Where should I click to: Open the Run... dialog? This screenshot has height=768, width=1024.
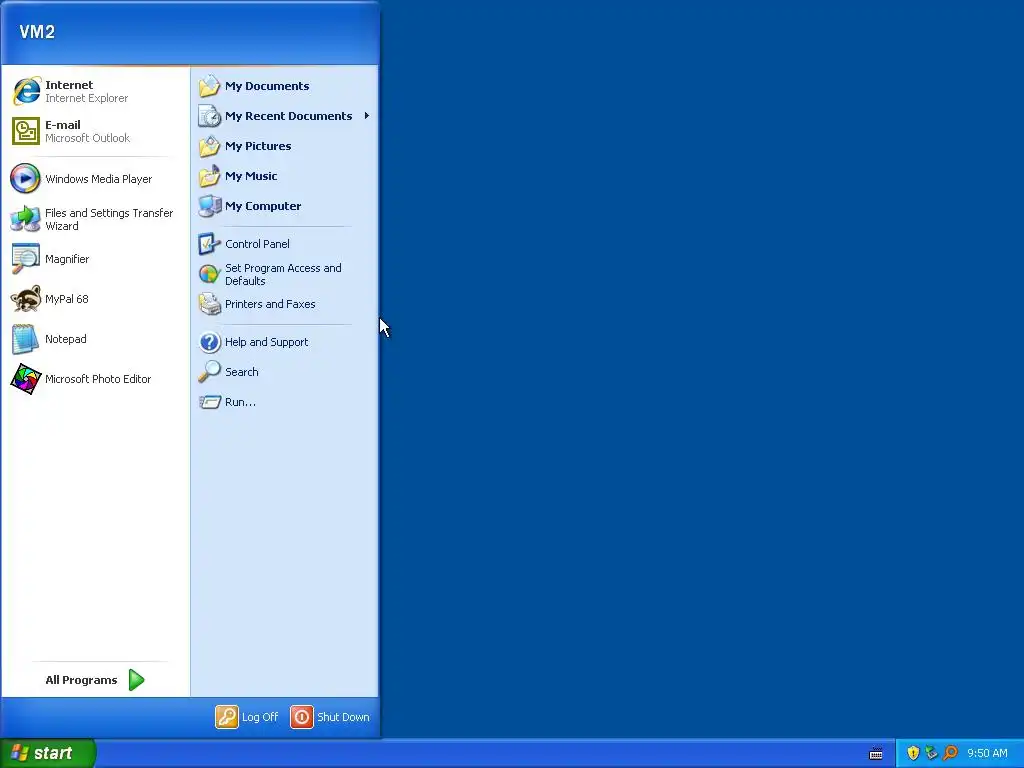[285, 402]
